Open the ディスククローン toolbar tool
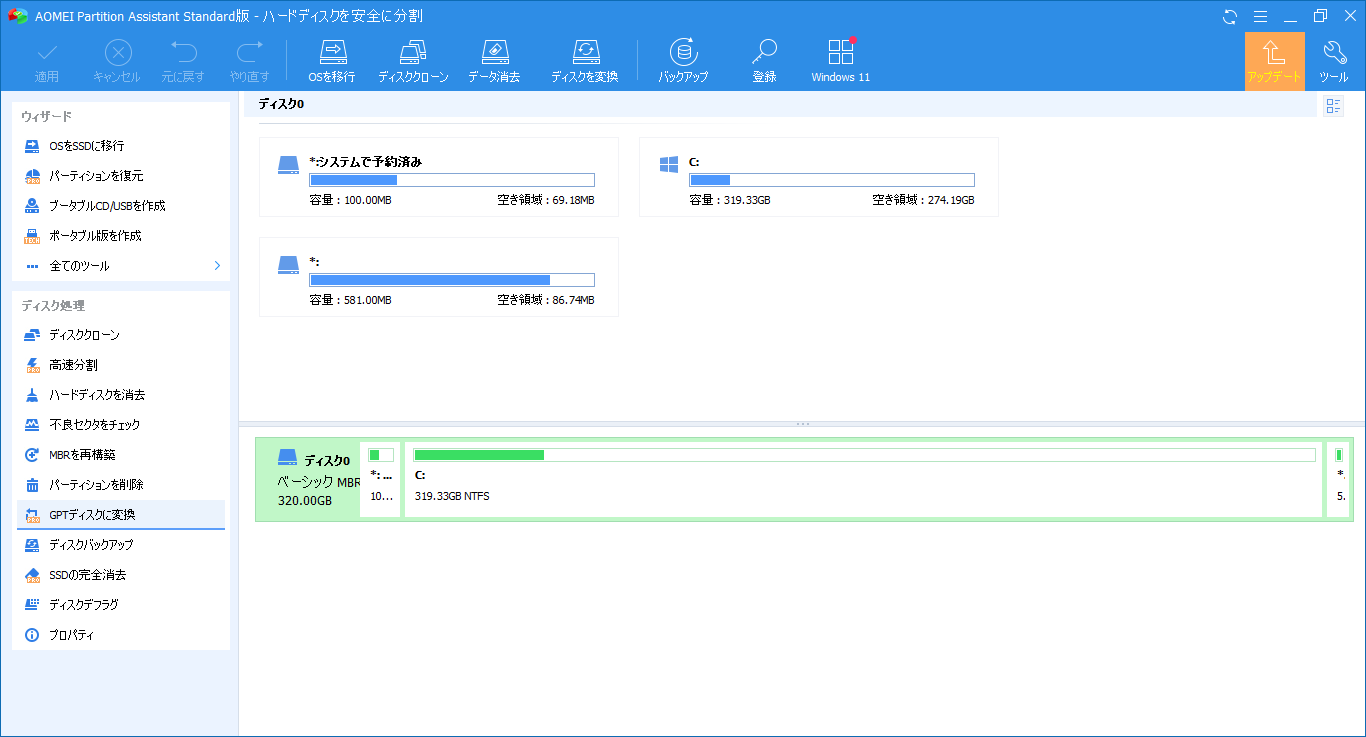1366x737 pixels. point(413,61)
